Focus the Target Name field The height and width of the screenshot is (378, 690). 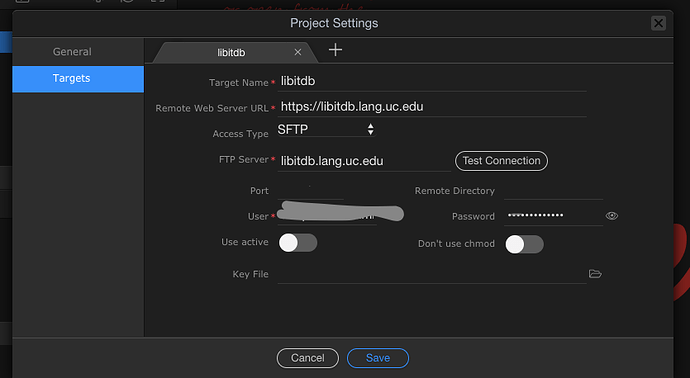point(432,82)
